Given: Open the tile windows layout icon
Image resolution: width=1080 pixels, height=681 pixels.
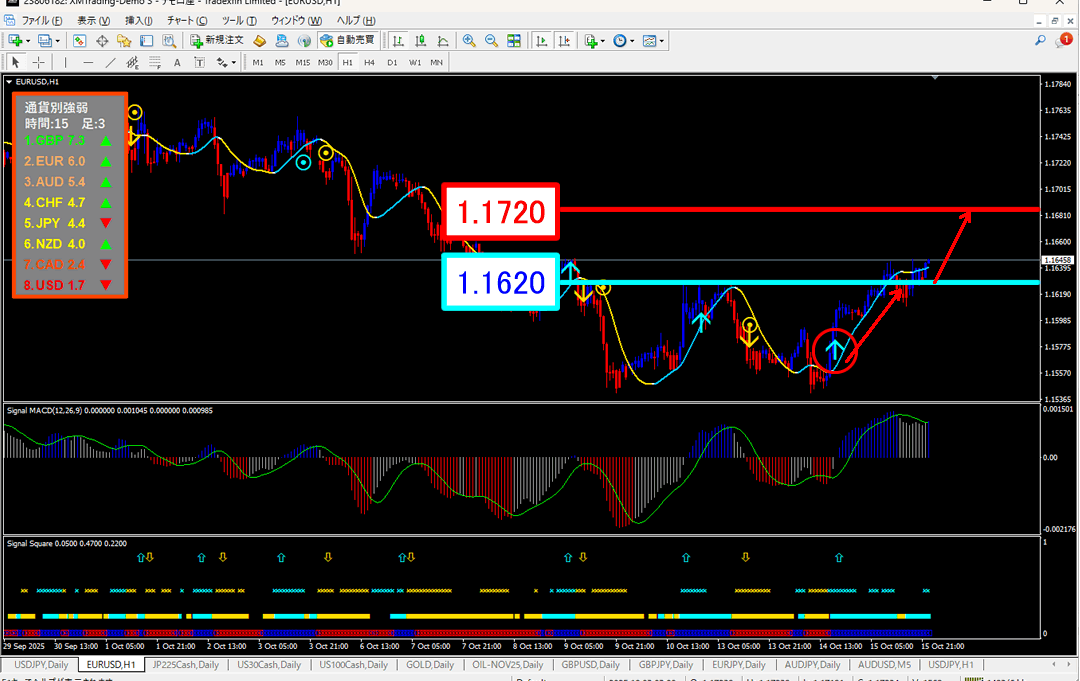Looking at the screenshot, I should click(x=514, y=40).
